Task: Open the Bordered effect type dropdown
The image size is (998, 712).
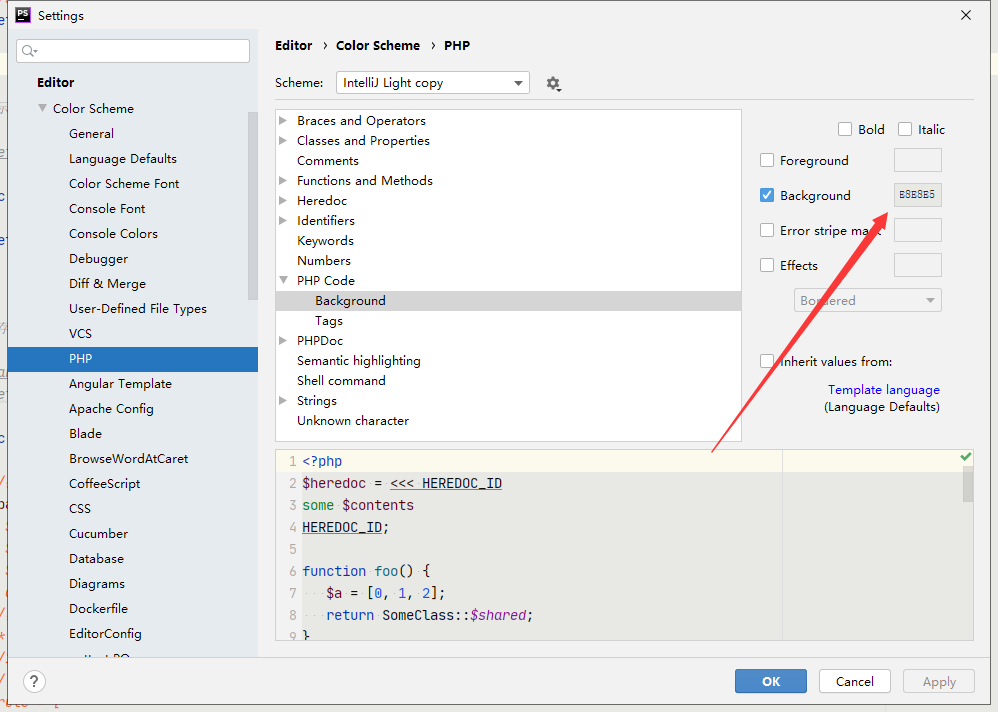Action: [868, 300]
